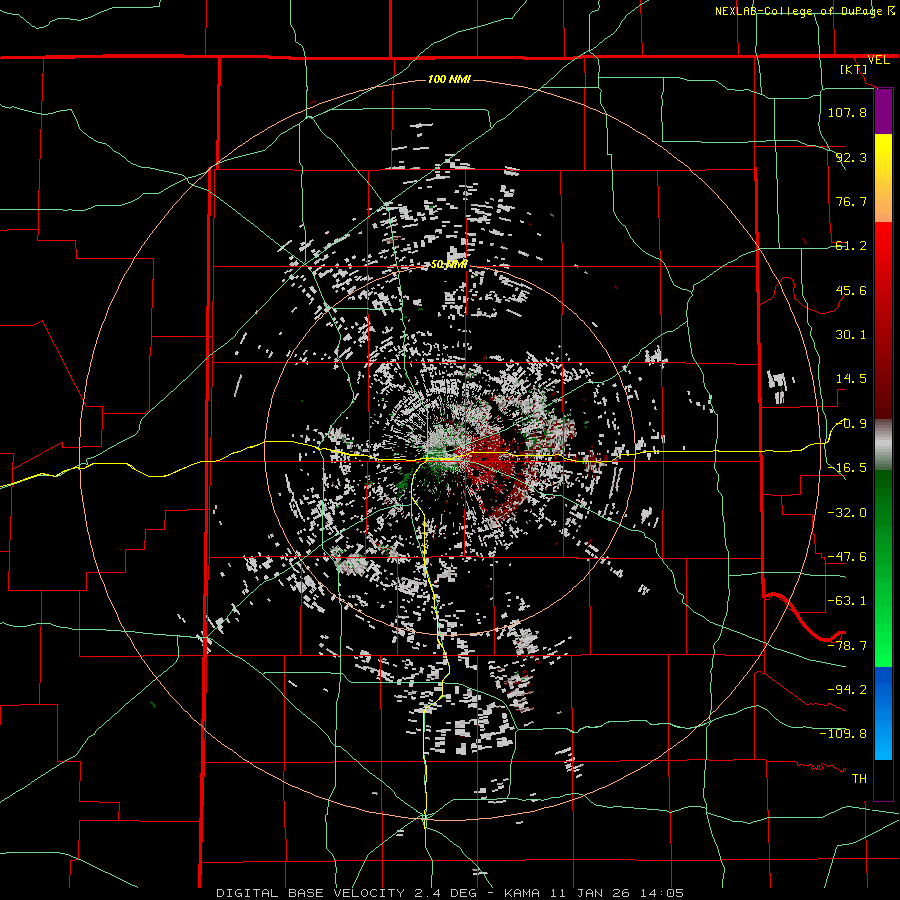Click the [KT] units label
Image resolution: width=900 pixels, height=900 pixels.
(854, 69)
